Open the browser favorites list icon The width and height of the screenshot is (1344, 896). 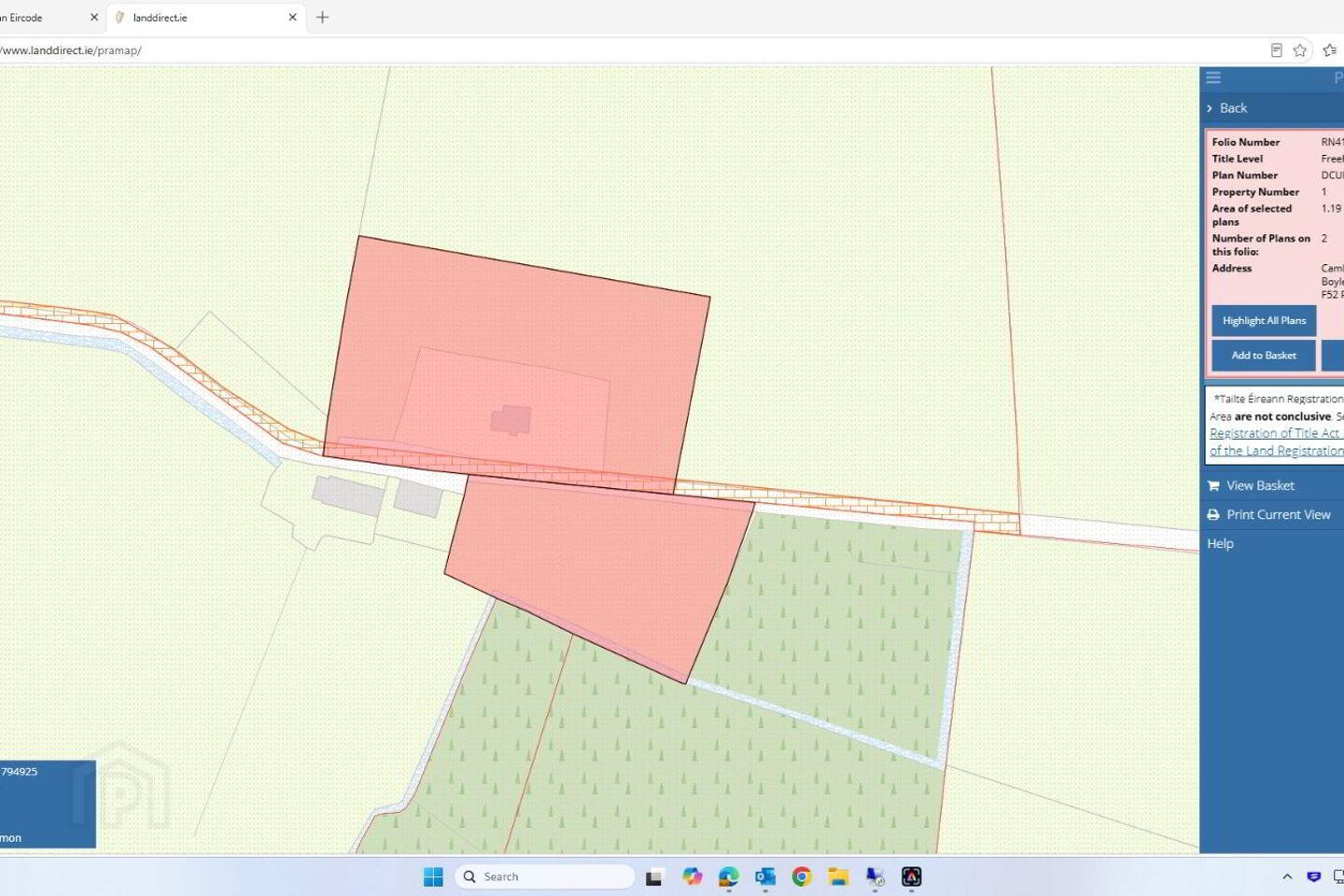point(1330,50)
